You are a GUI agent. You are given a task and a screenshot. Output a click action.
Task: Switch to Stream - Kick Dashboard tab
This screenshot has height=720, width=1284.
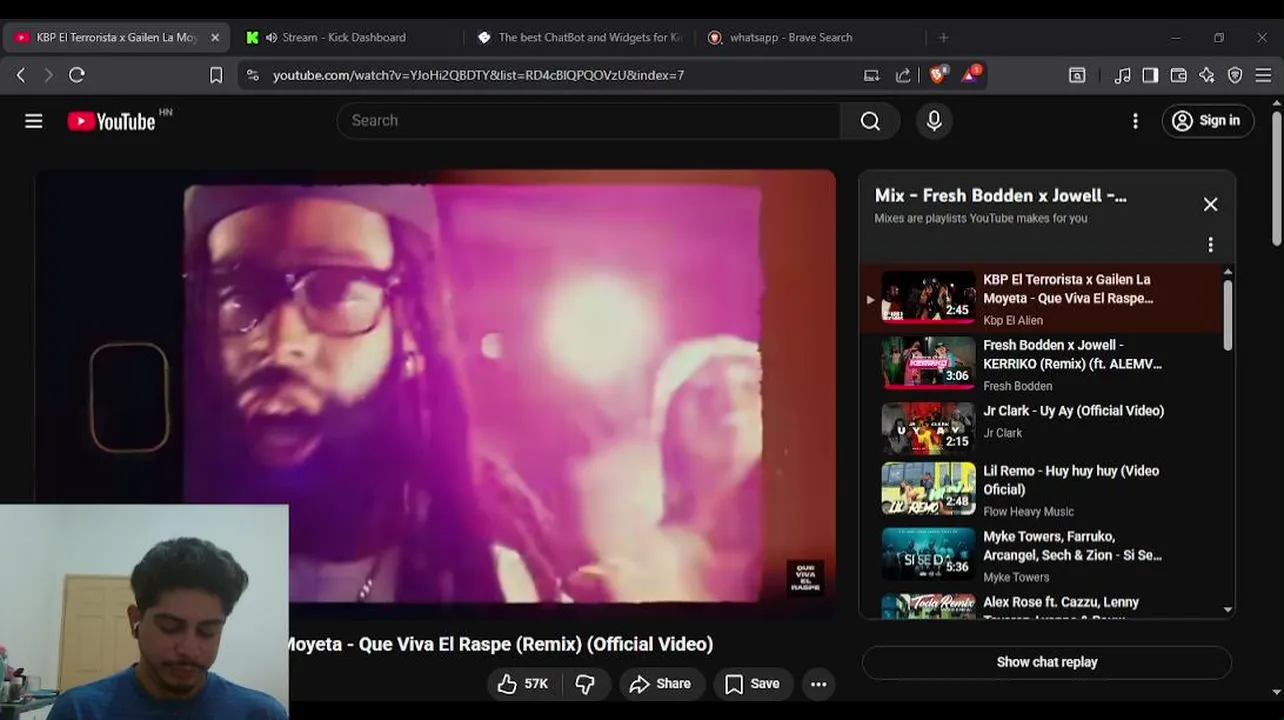344,38
